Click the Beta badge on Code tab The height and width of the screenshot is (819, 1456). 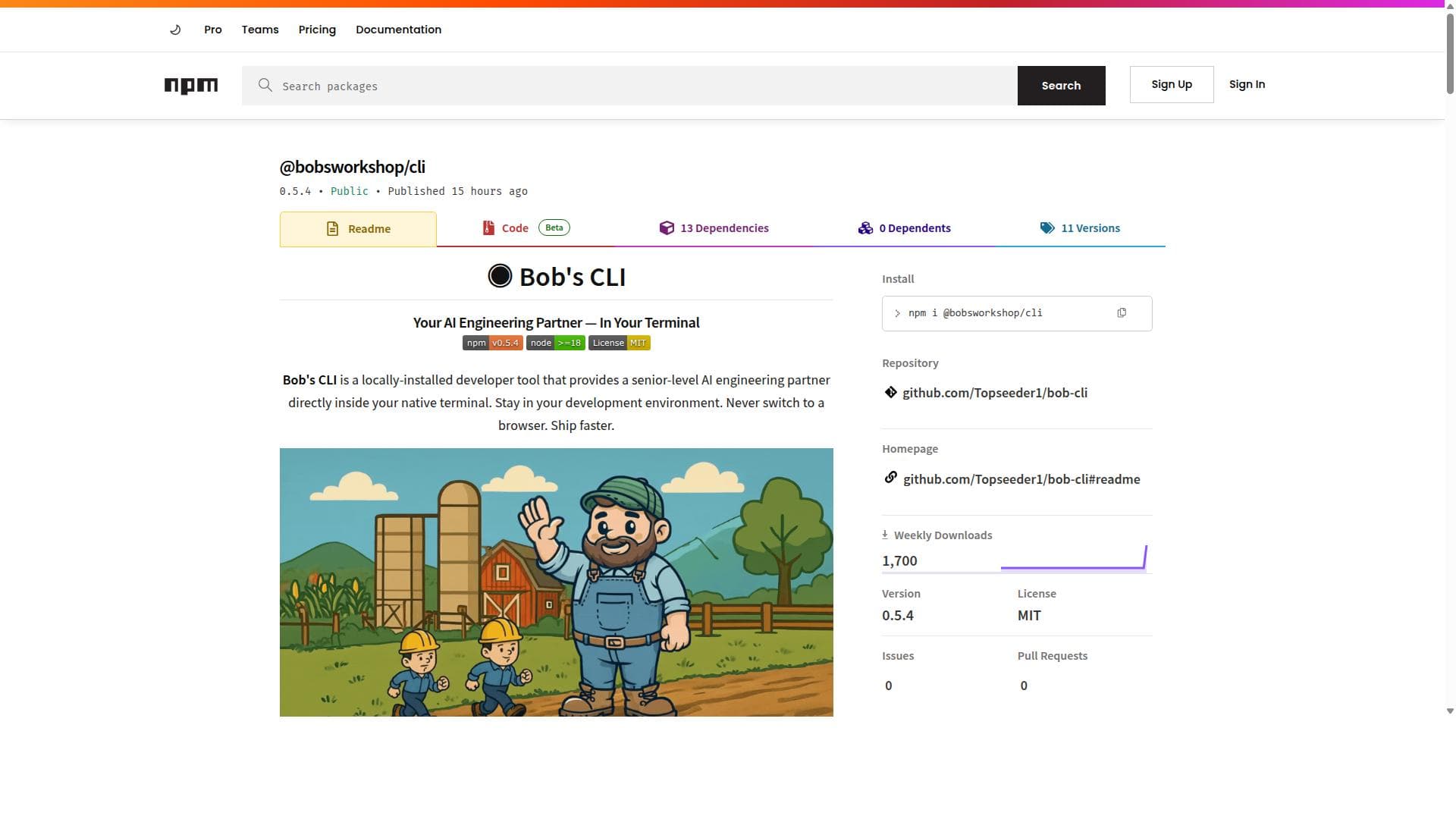coord(554,227)
